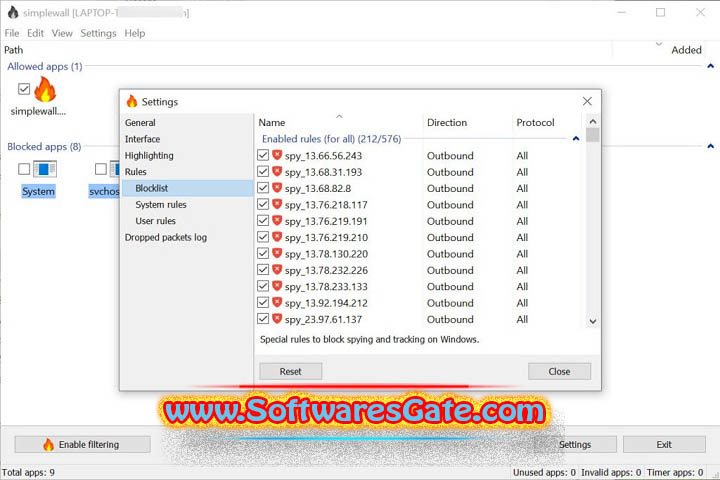Disable the spy_13.76.218.117 rule checkbox
Image resolution: width=720 pixels, height=480 pixels.
tap(263, 204)
